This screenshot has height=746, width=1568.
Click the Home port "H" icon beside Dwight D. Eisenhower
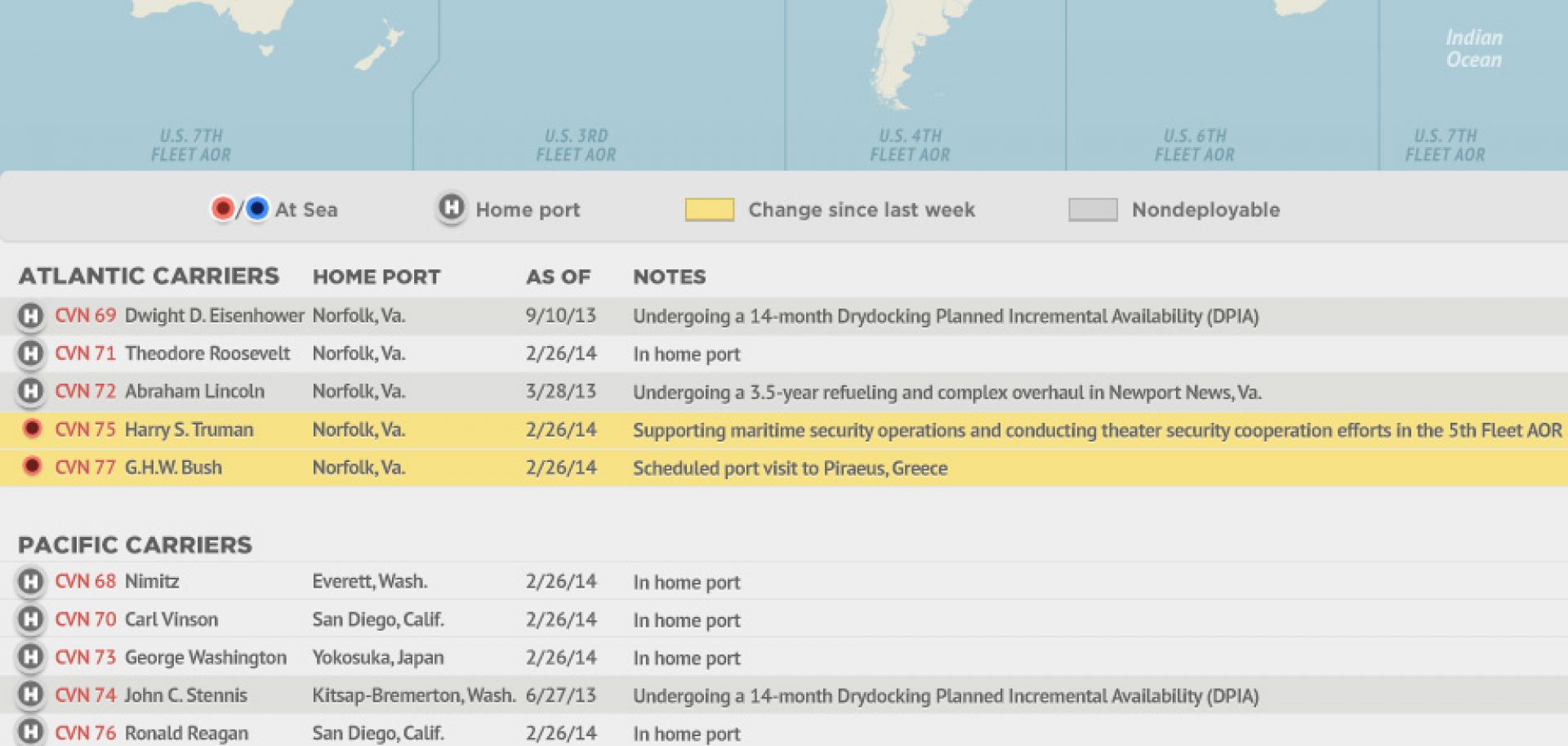click(31, 315)
